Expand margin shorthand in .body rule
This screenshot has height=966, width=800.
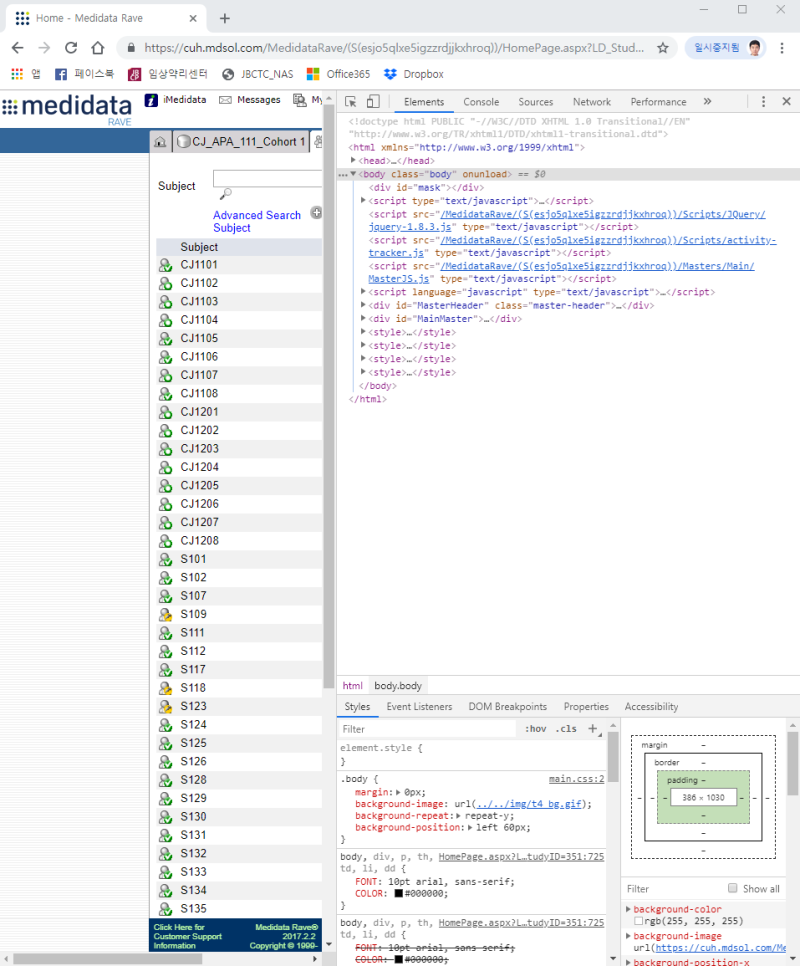coord(398,792)
